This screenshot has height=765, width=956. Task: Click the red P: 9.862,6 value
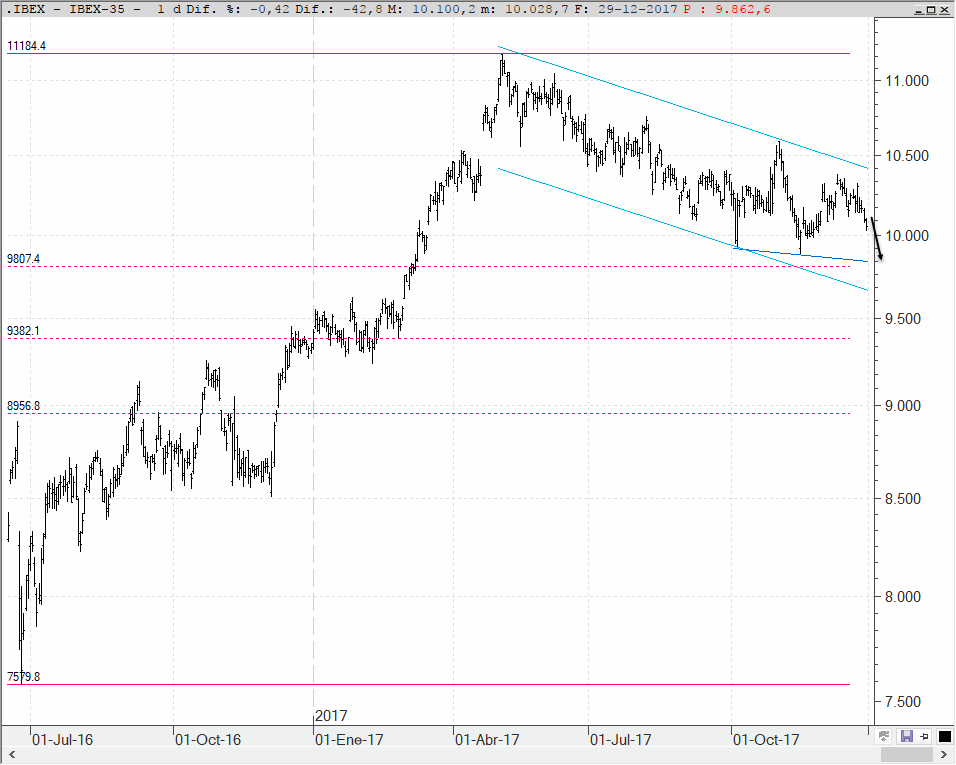[727, 9]
